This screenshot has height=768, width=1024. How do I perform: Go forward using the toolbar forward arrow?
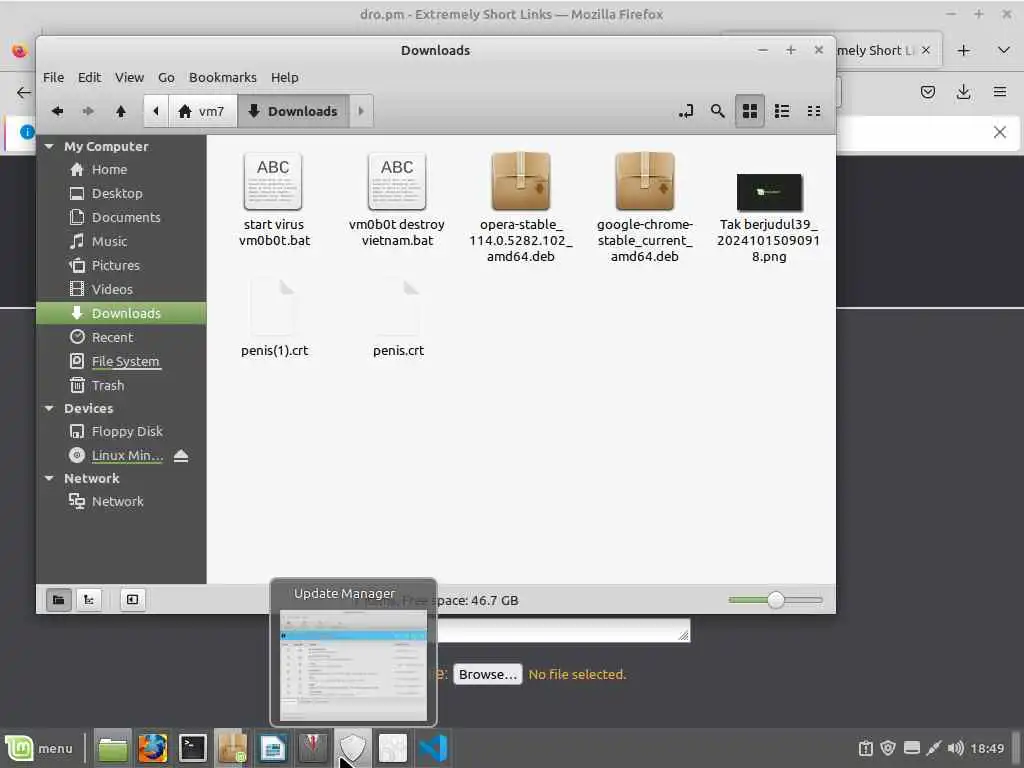[88, 111]
